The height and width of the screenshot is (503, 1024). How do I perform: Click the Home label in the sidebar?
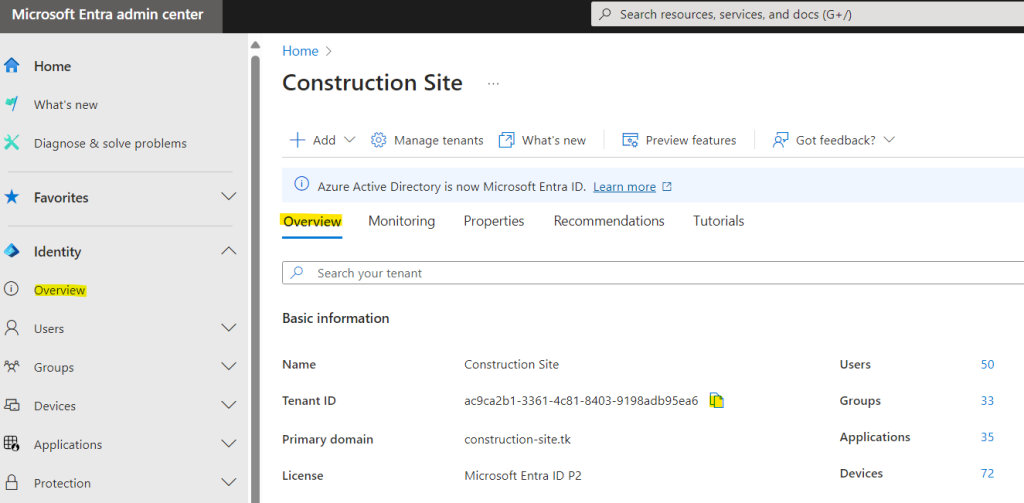click(x=52, y=67)
